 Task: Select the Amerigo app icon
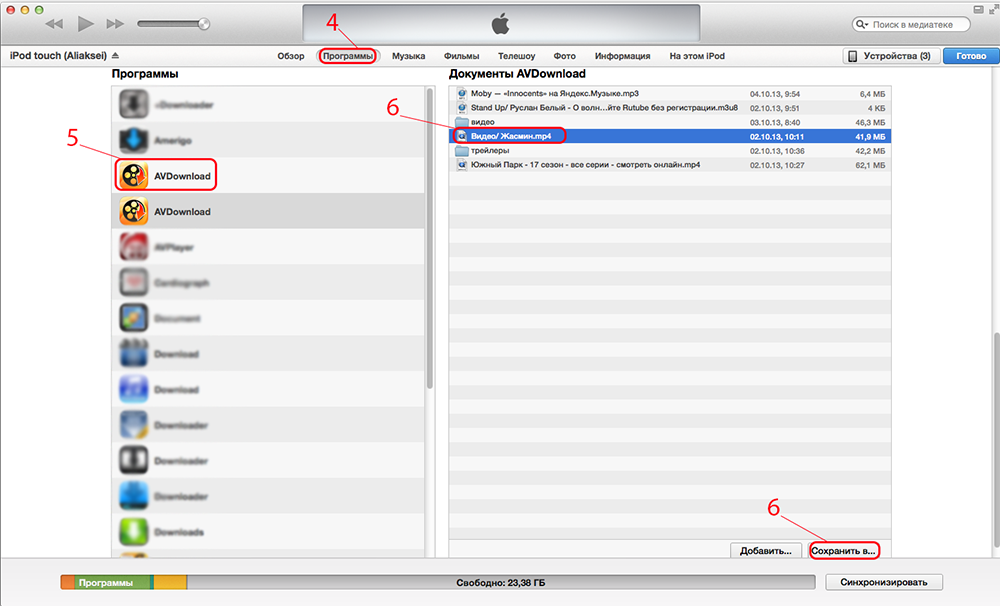pyautogui.click(x=133, y=140)
